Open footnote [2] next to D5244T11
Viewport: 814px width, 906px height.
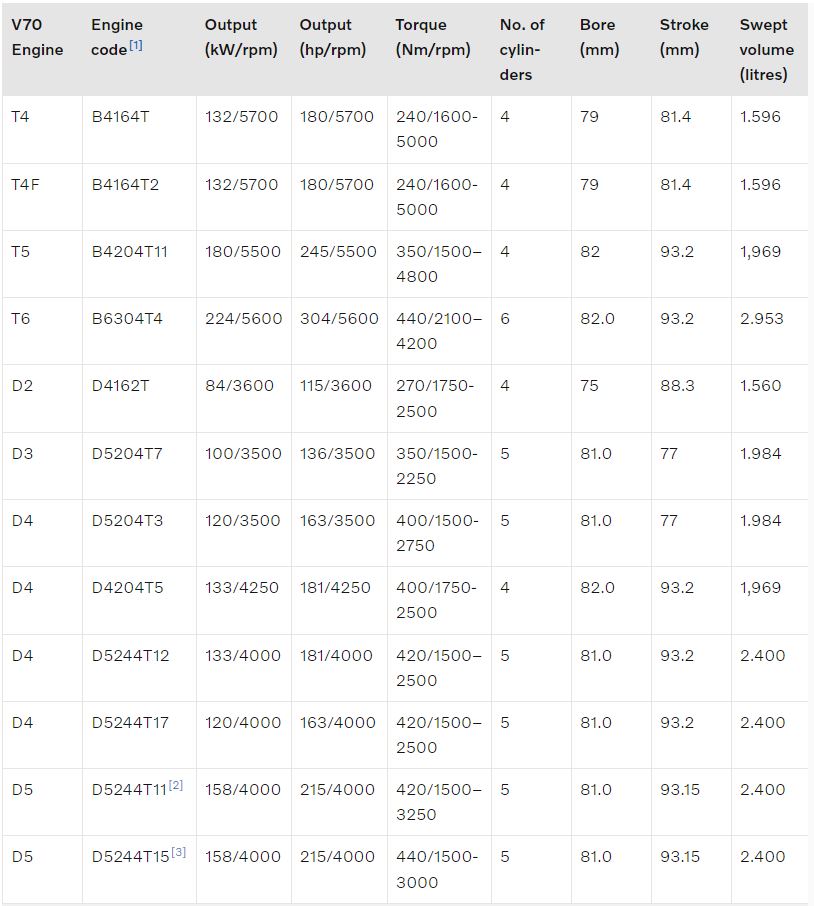click(x=176, y=785)
